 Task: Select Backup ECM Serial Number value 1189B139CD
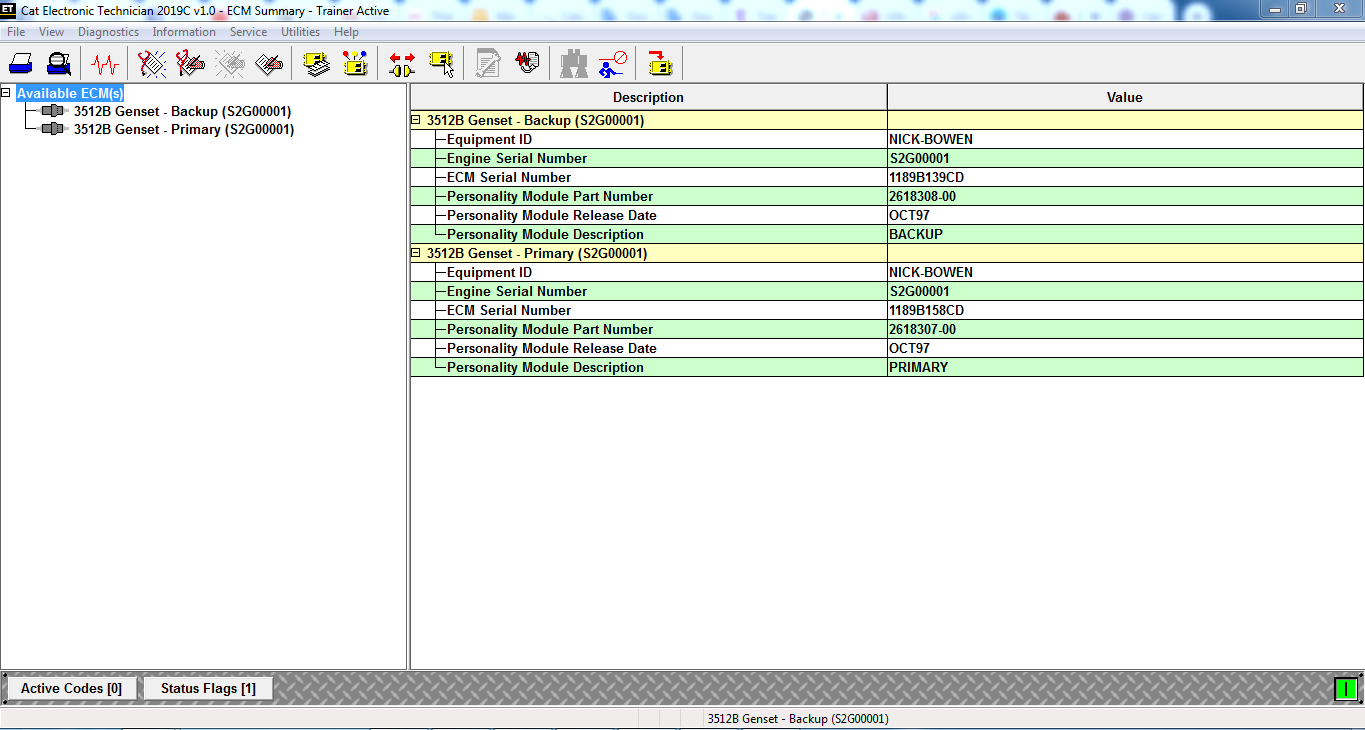click(x=926, y=177)
